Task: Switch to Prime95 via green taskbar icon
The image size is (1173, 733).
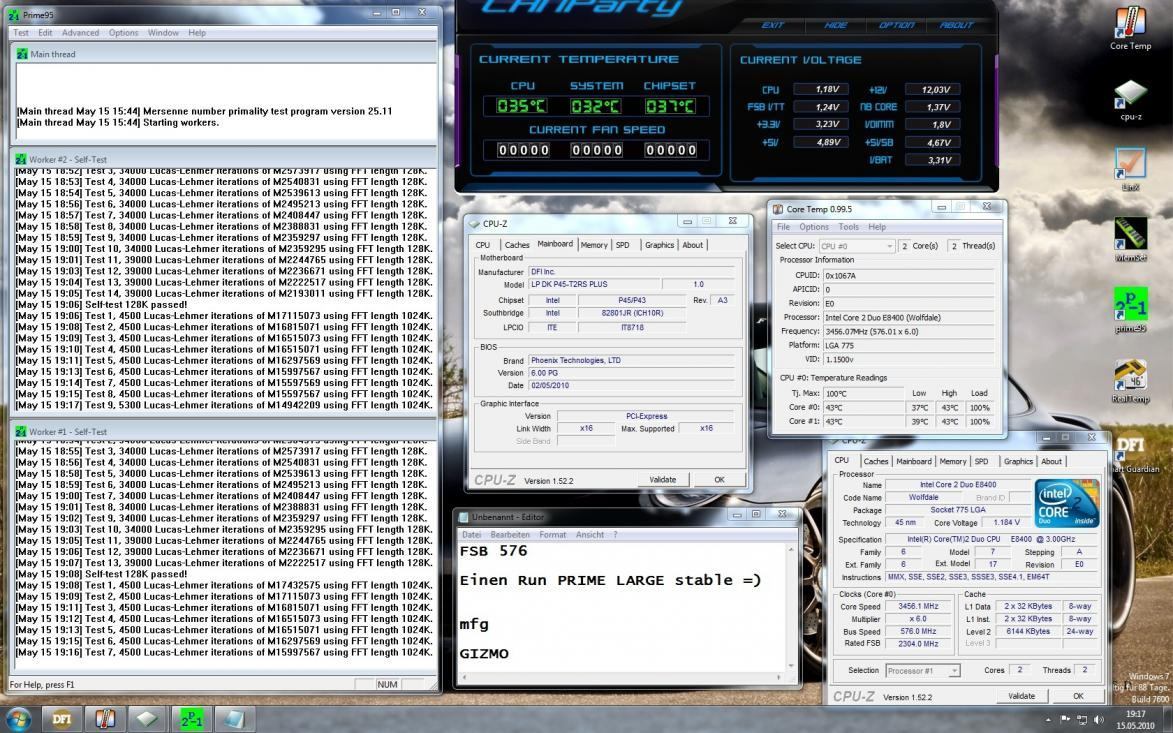Action: 192,720
